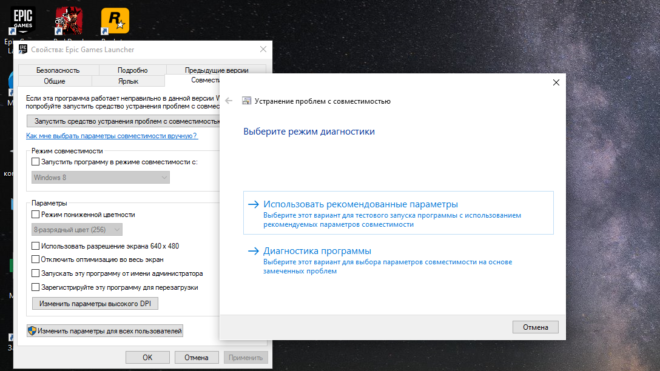This screenshot has width=660, height=371.
Task: Toggle the 640 x 480 screen resolution checkbox
Action: [35, 246]
